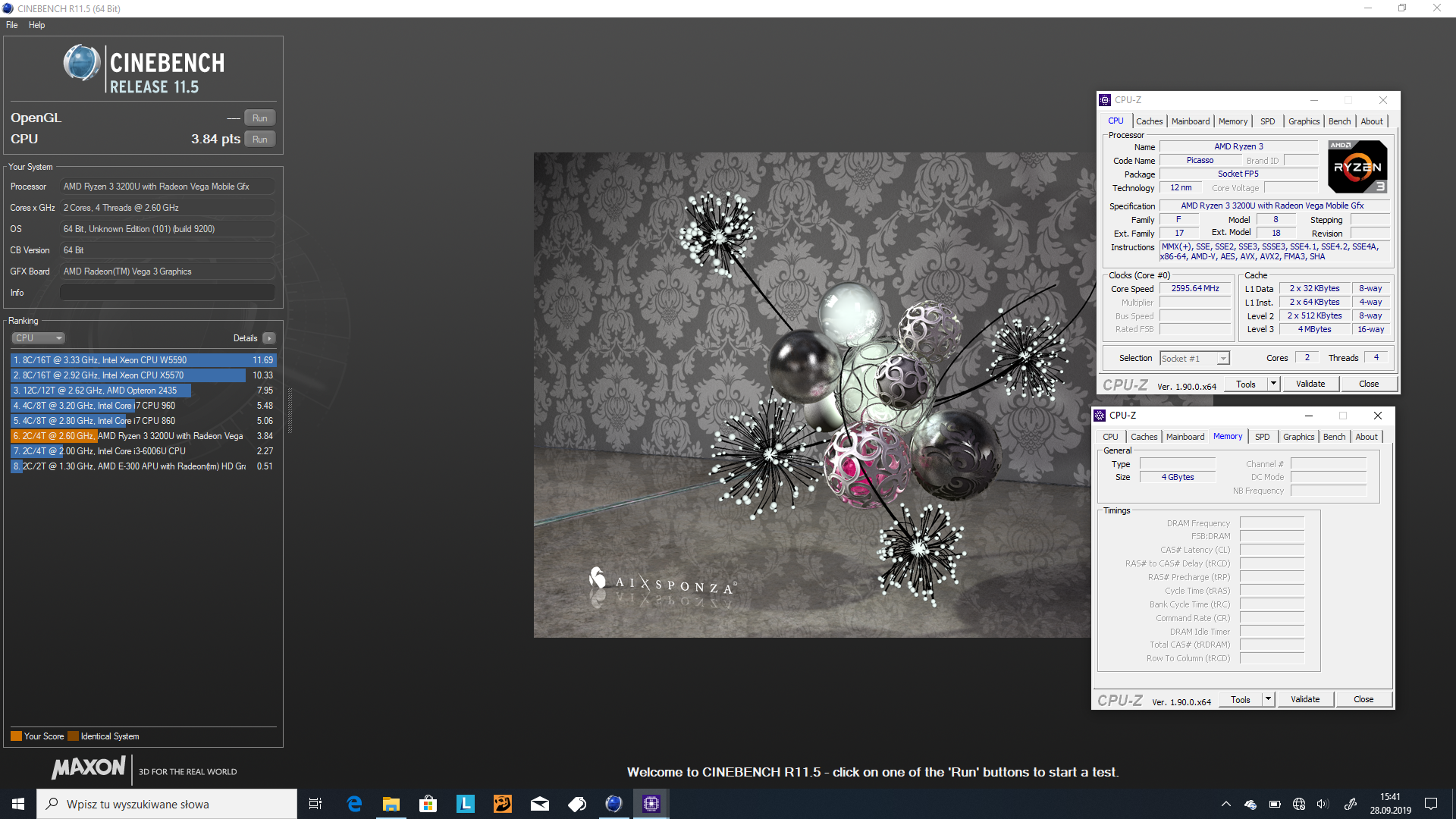Image resolution: width=1456 pixels, height=819 pixels.
Task: Click the taskbar search box
Action: 167,804
